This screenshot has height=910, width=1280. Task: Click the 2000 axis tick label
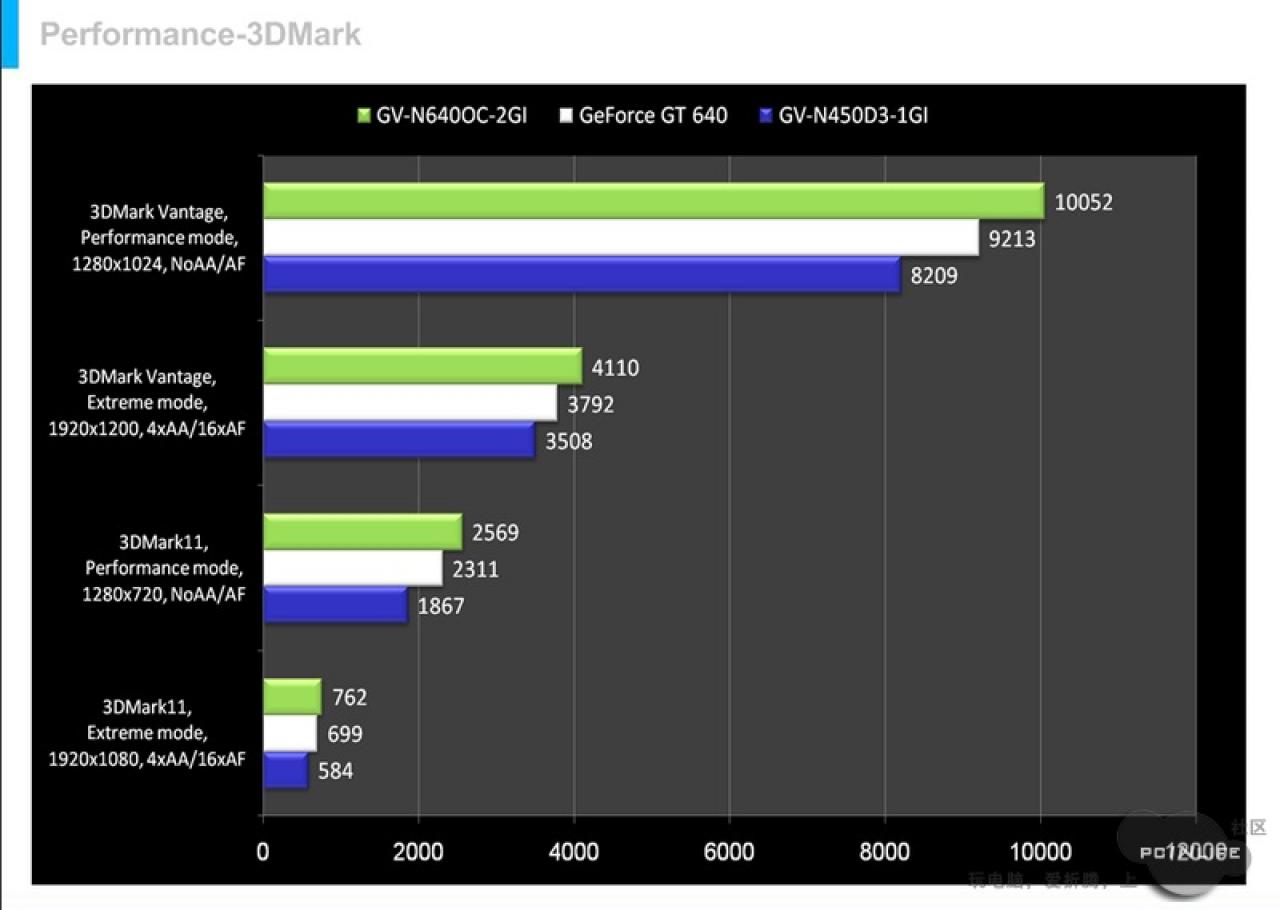(419, 852)
